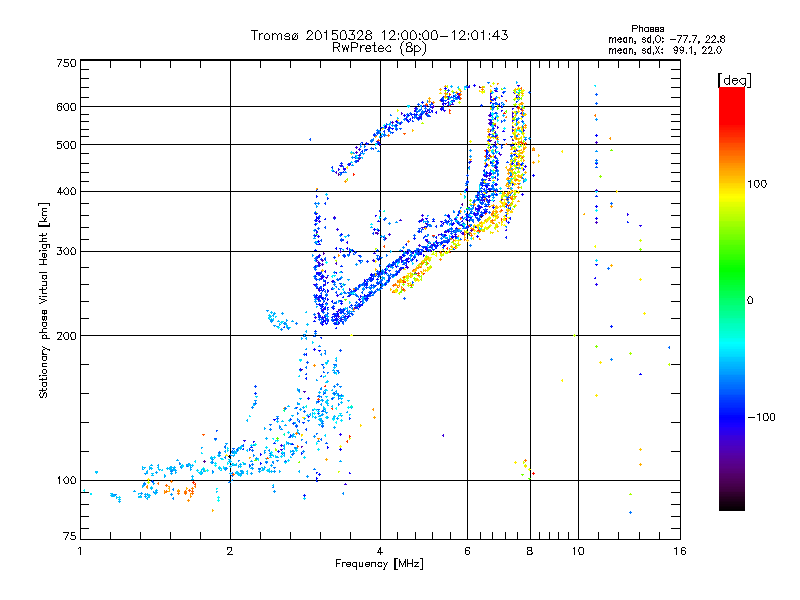The image size is (800, 600).
Task: Click the y-axis '300' tick label
Action: point(67,252)
